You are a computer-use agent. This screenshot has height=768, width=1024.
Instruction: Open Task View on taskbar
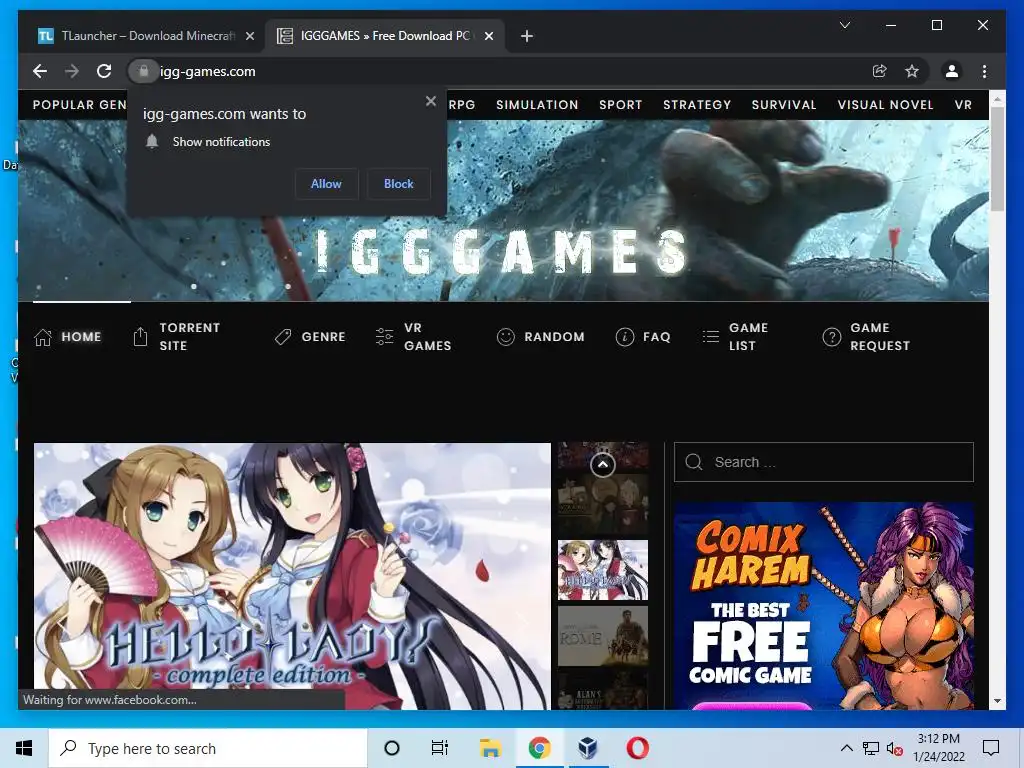[440, 748]
